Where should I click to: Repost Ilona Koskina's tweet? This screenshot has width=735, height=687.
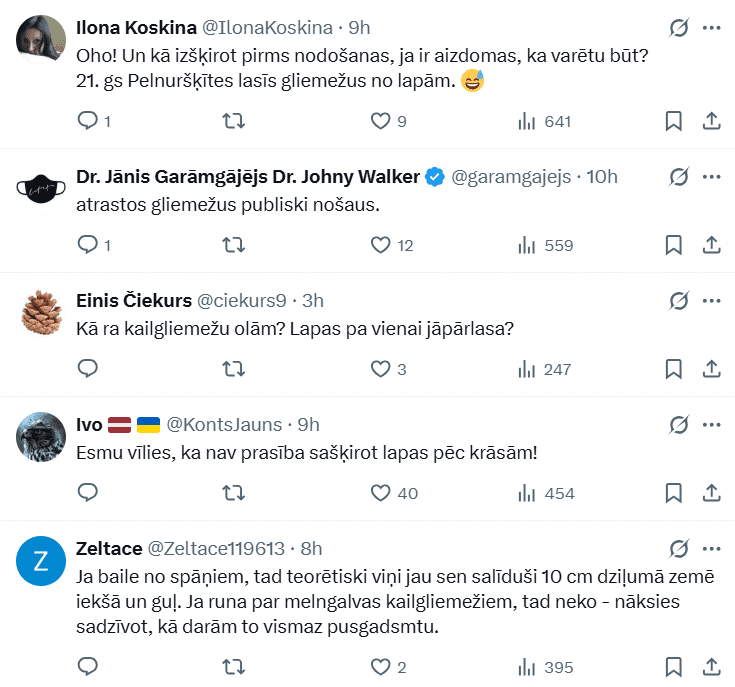coord(232,121)
